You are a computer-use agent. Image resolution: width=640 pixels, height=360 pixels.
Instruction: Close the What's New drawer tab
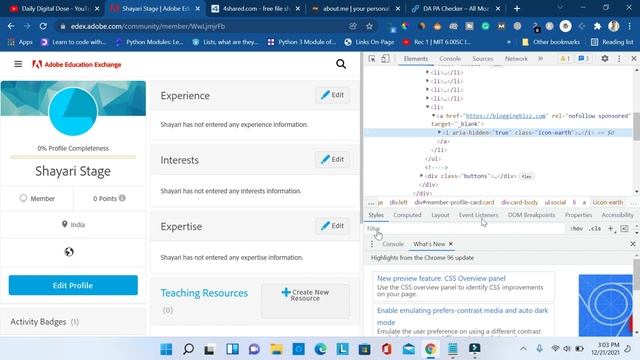(451, 244)
